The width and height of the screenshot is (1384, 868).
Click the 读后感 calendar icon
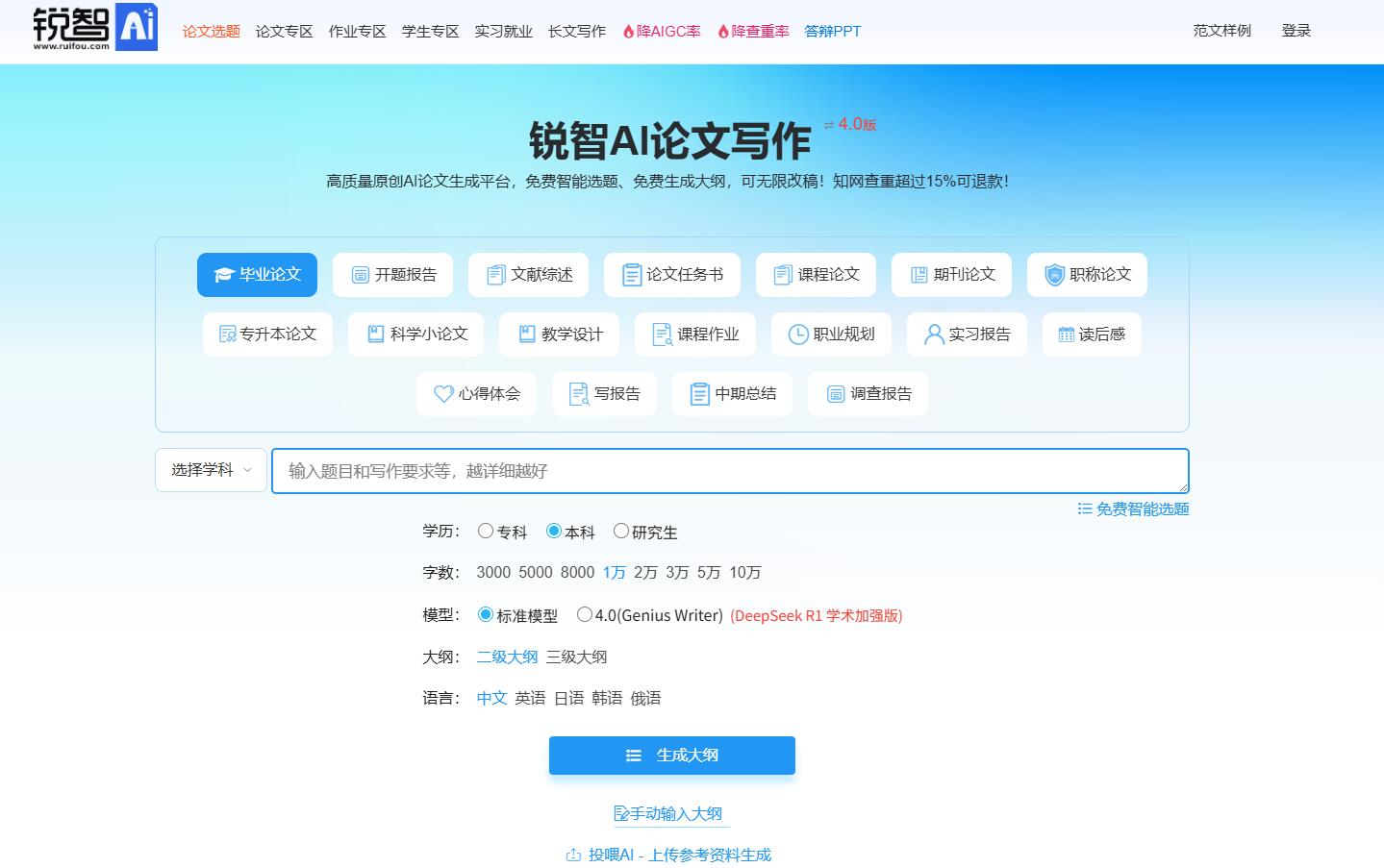(x=1067, y=335)
